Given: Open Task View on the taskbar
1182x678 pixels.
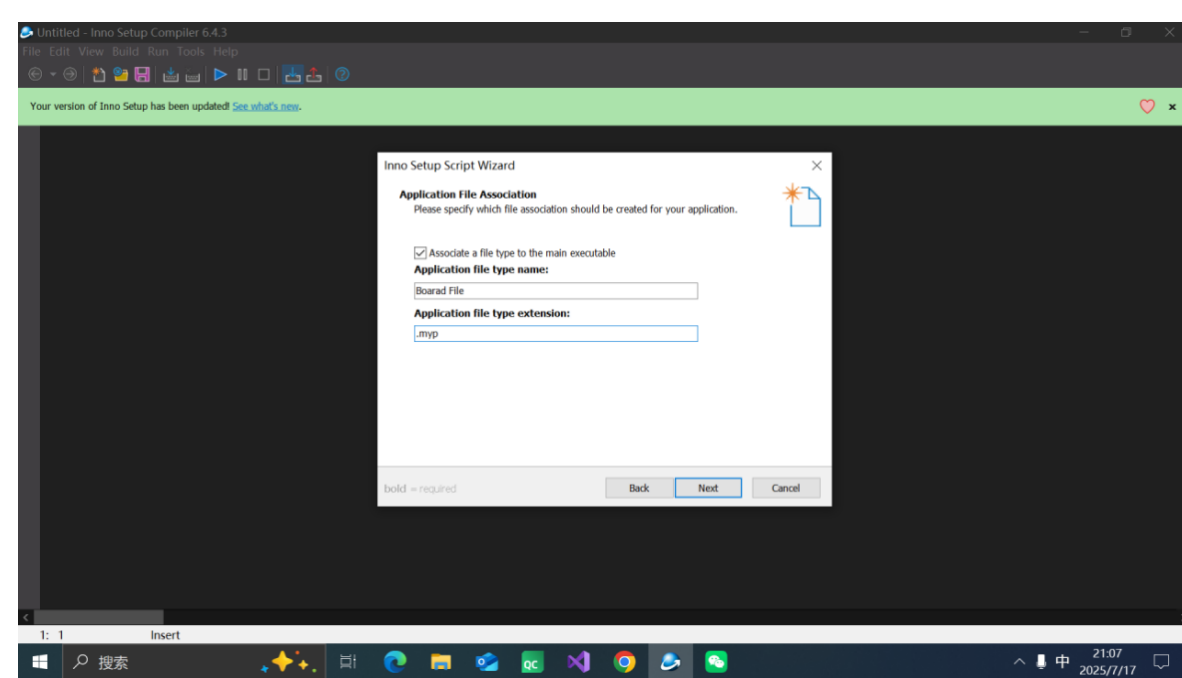Looking at the screenshot, I should coord(348,661).
